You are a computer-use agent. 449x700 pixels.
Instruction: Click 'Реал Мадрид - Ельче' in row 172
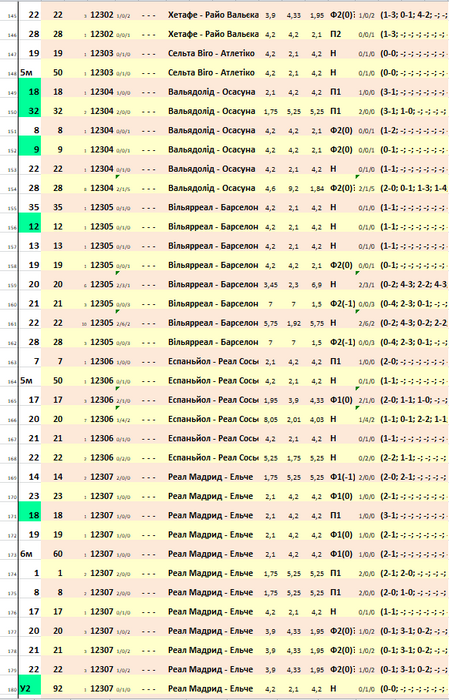(210, 534)
